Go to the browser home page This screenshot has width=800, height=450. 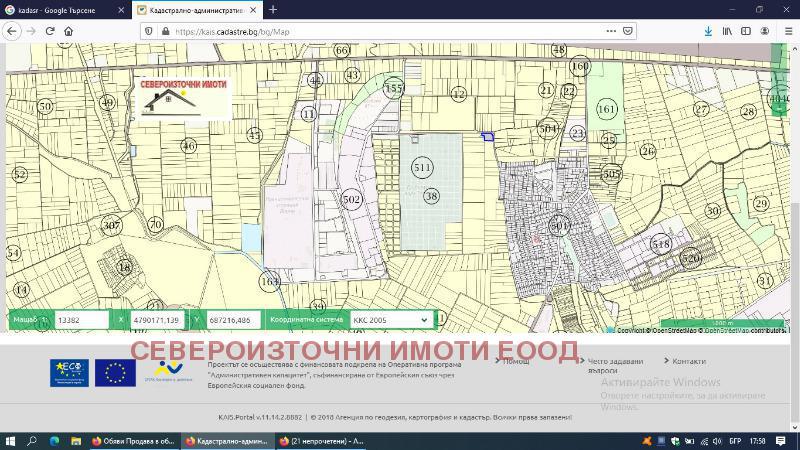[x=69, y=31]
